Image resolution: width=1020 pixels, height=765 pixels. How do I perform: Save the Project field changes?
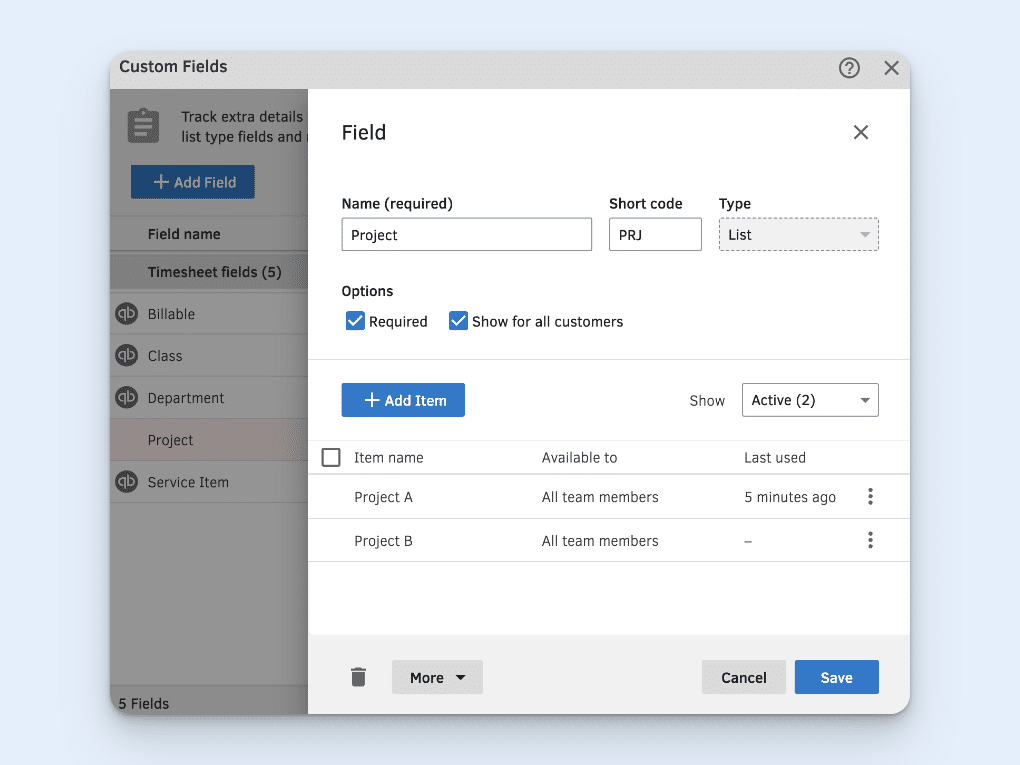click(836, 677)
